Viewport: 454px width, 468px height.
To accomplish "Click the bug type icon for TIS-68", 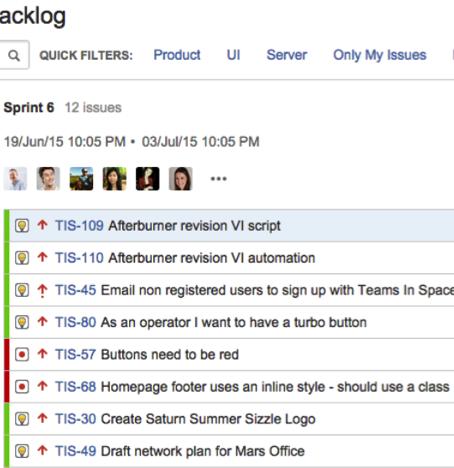I will 22,387.
